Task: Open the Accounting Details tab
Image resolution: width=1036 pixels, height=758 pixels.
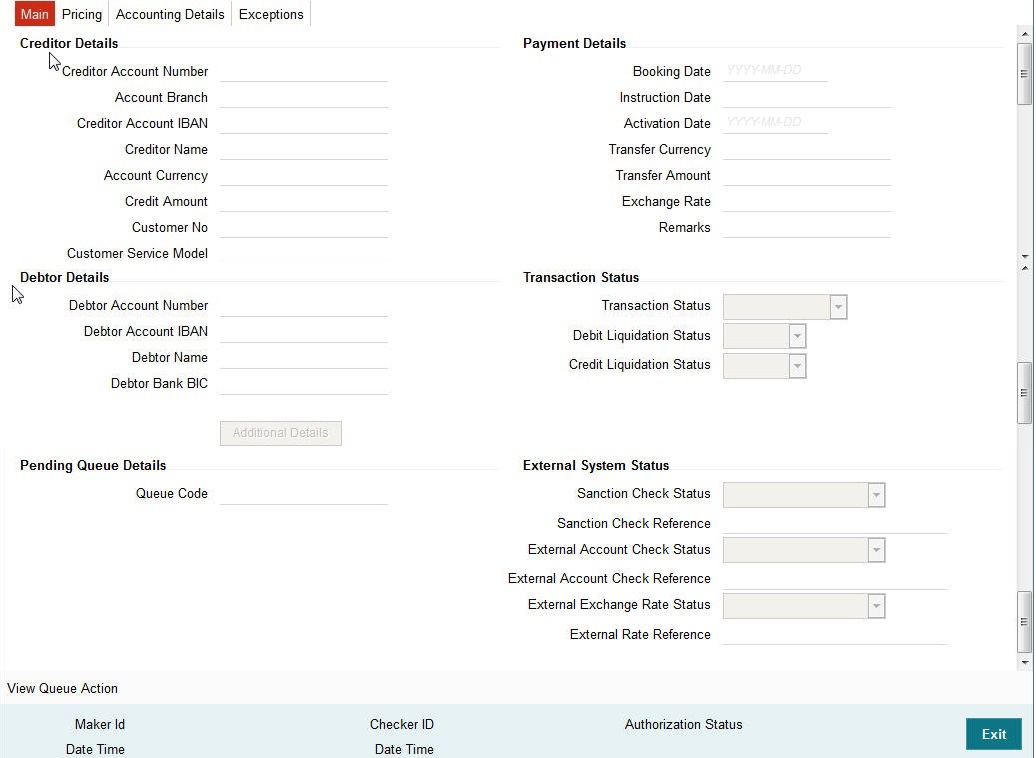Action: 170,14
